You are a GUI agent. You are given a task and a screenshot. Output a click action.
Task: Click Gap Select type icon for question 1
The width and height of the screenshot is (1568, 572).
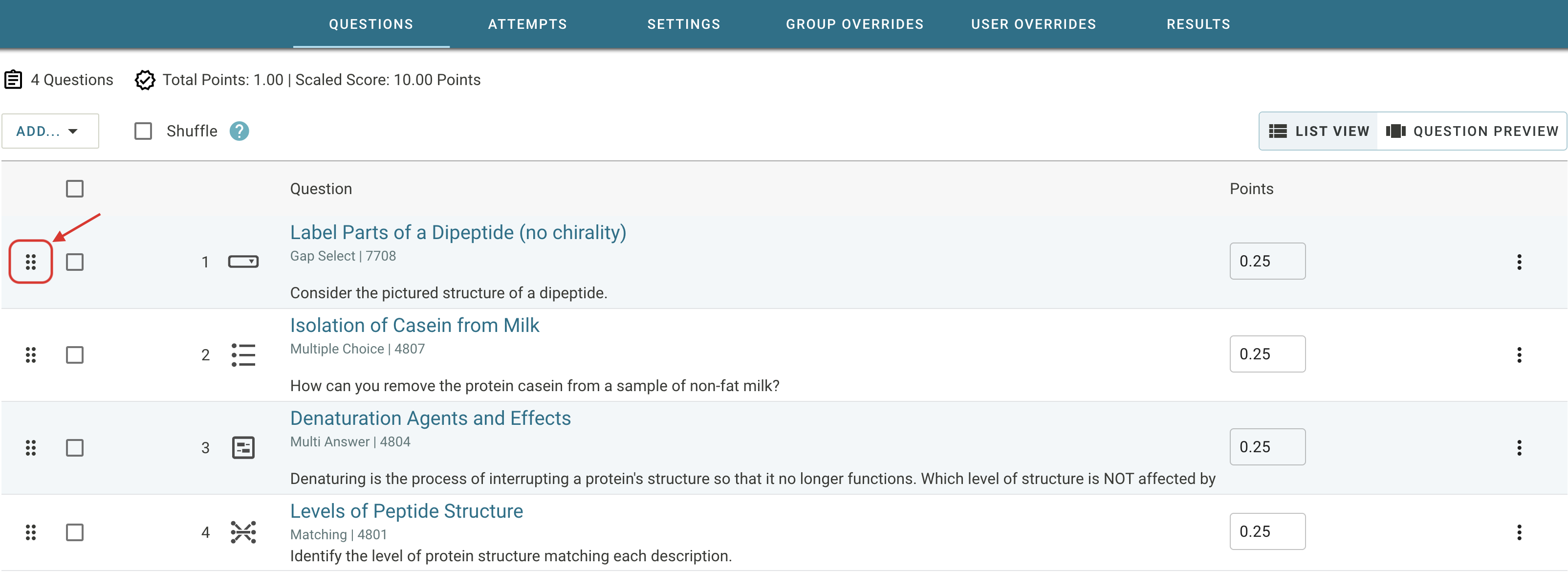[x=243, y=262]
